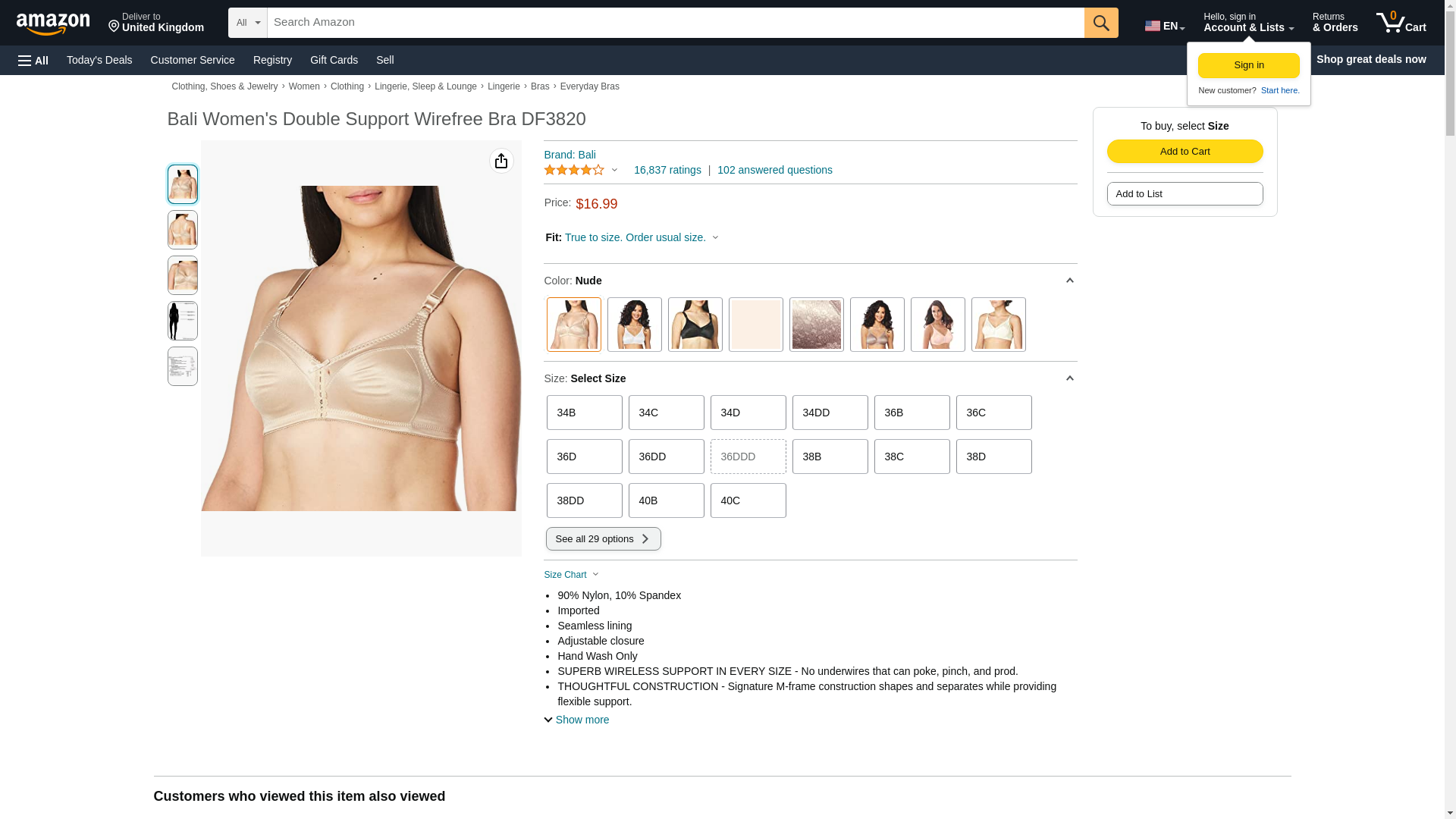The width and height of the screenshot is (1456, 819).
Task: Open Gift Cards in navigation bar
Action: [x=334, y=60]
